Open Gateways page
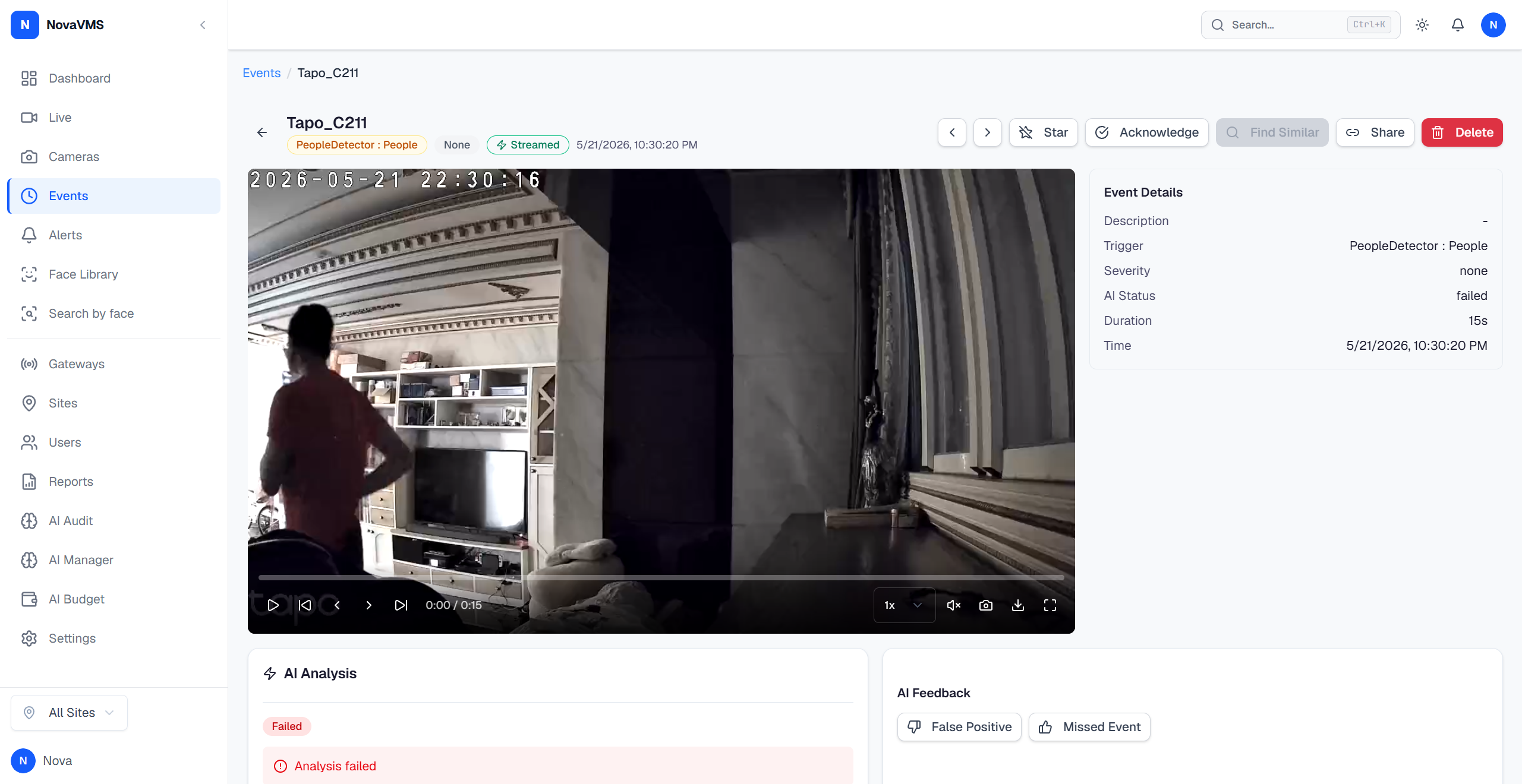1522x784 pixels. click(114, 364)
